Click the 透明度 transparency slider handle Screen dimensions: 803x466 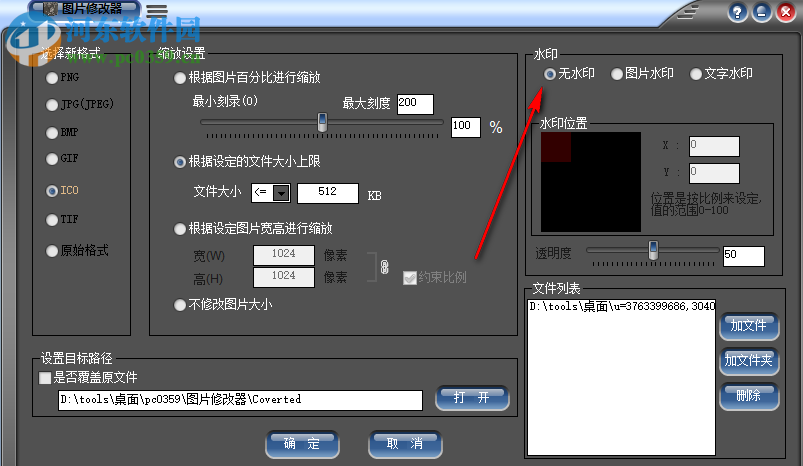point(653,250)
